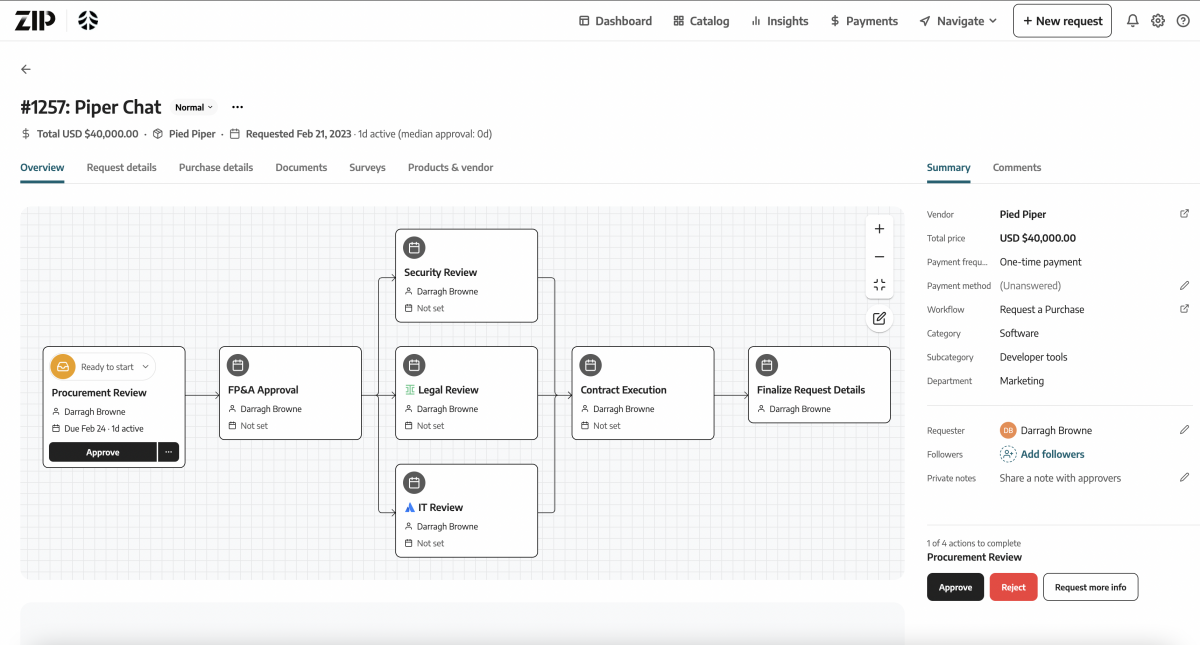
Task: Open the Documents tab
Action: coord(301,168)
